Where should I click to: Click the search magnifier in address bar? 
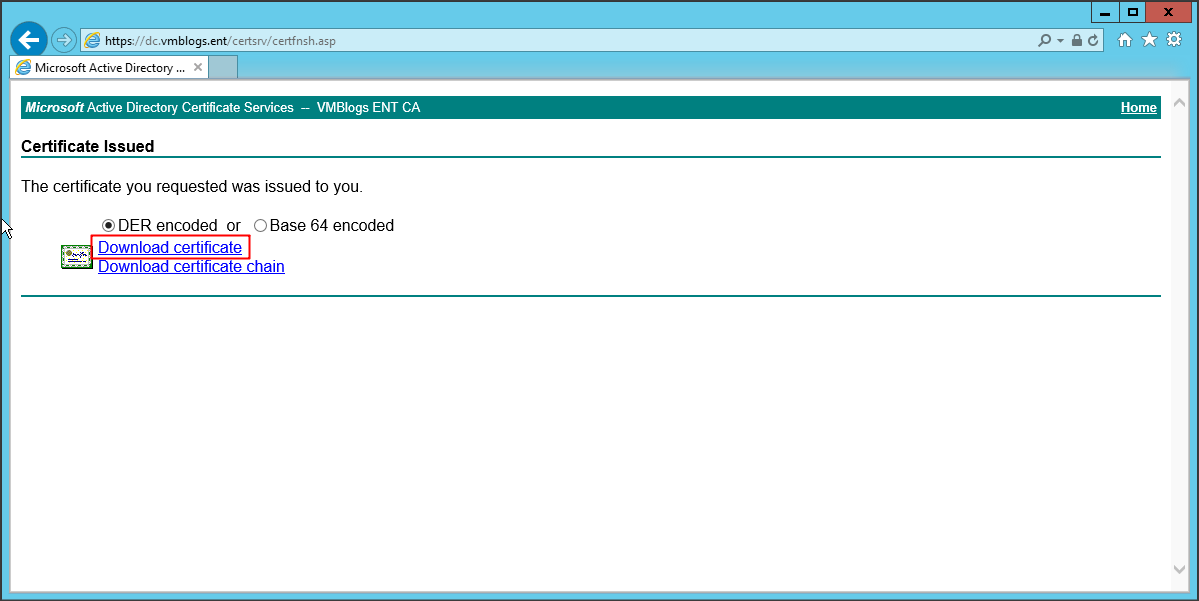click(1045, 41)
